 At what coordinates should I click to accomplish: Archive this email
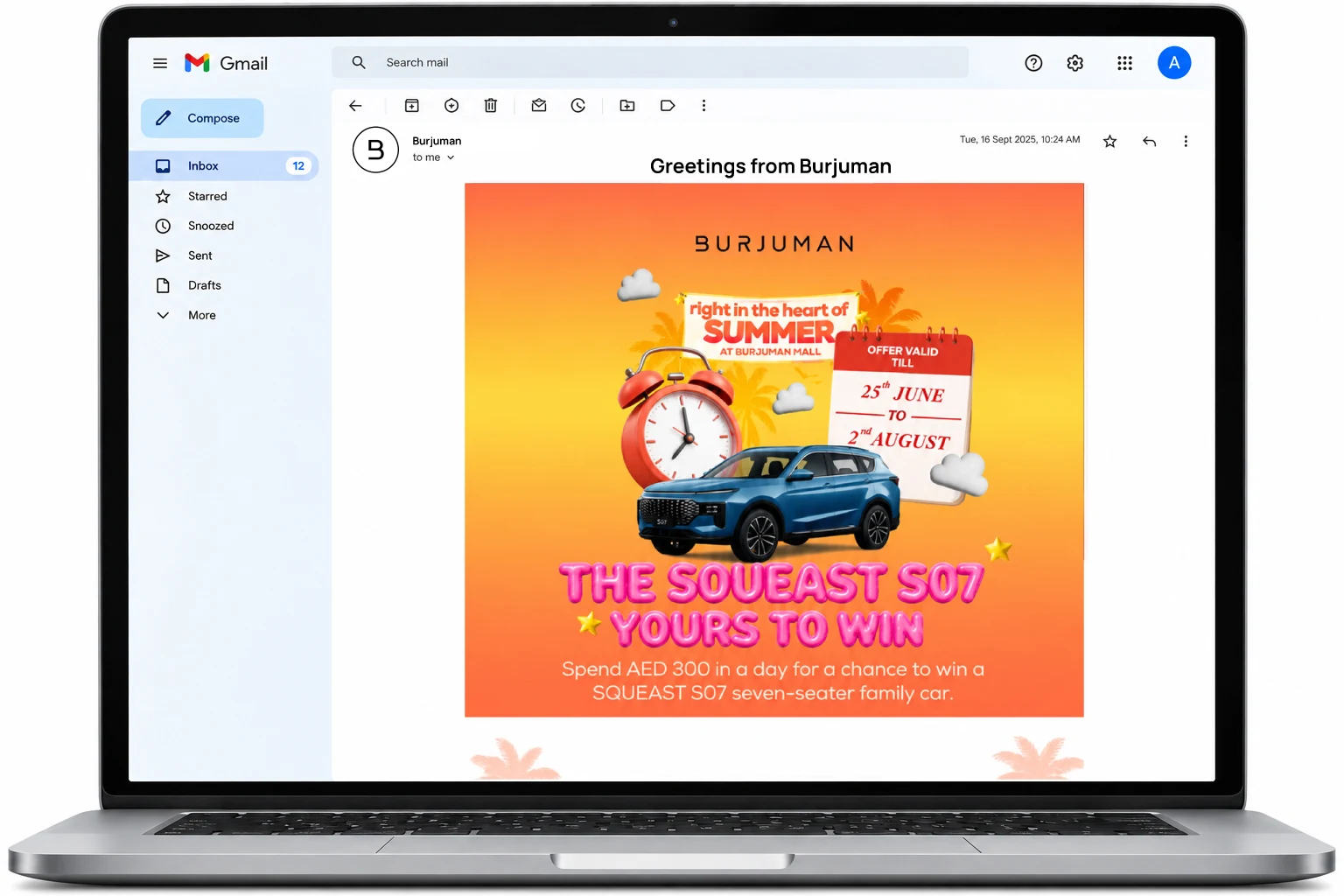click(412, 106)
